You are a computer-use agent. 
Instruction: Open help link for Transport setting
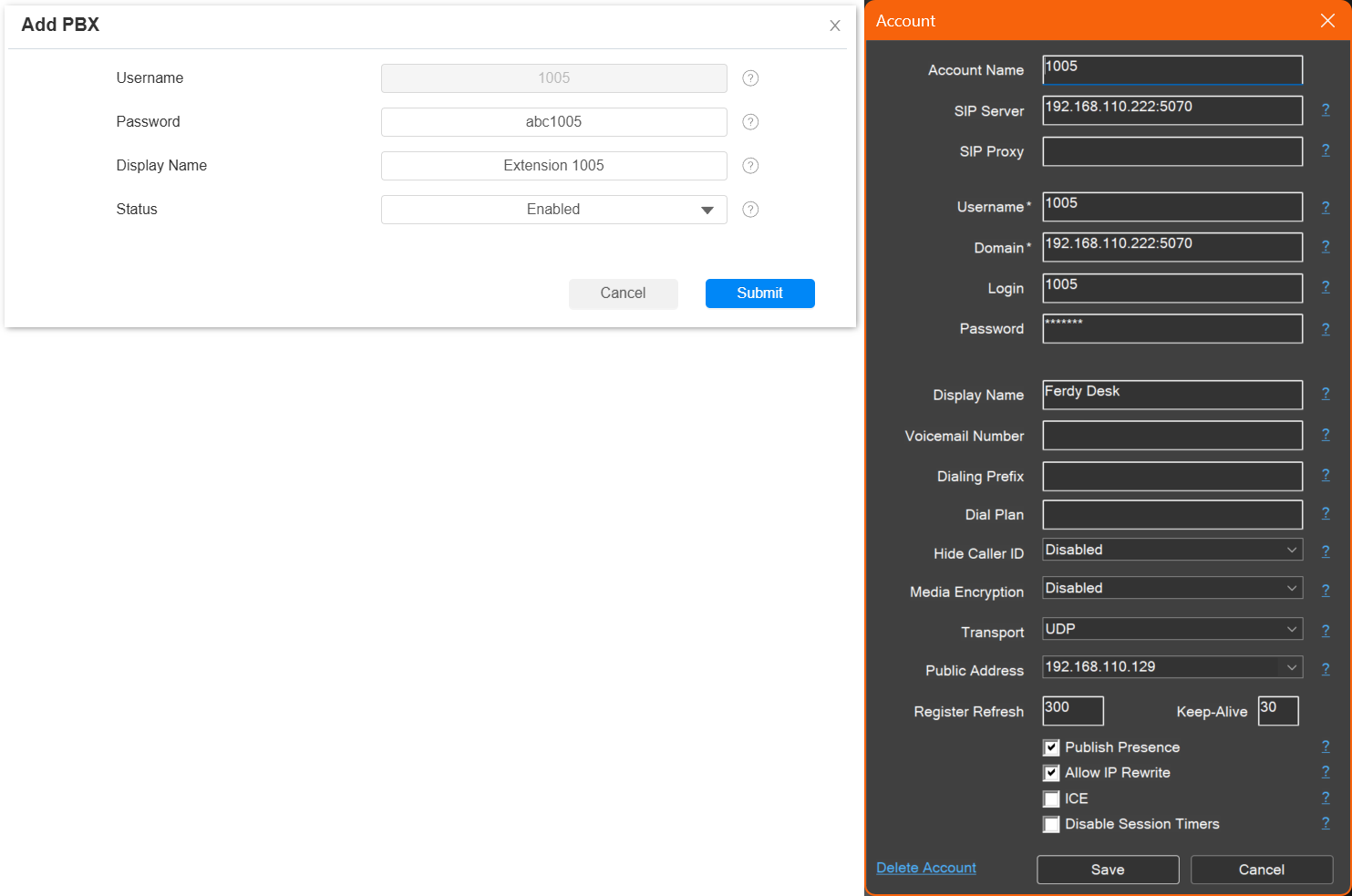pos(1326,631)
